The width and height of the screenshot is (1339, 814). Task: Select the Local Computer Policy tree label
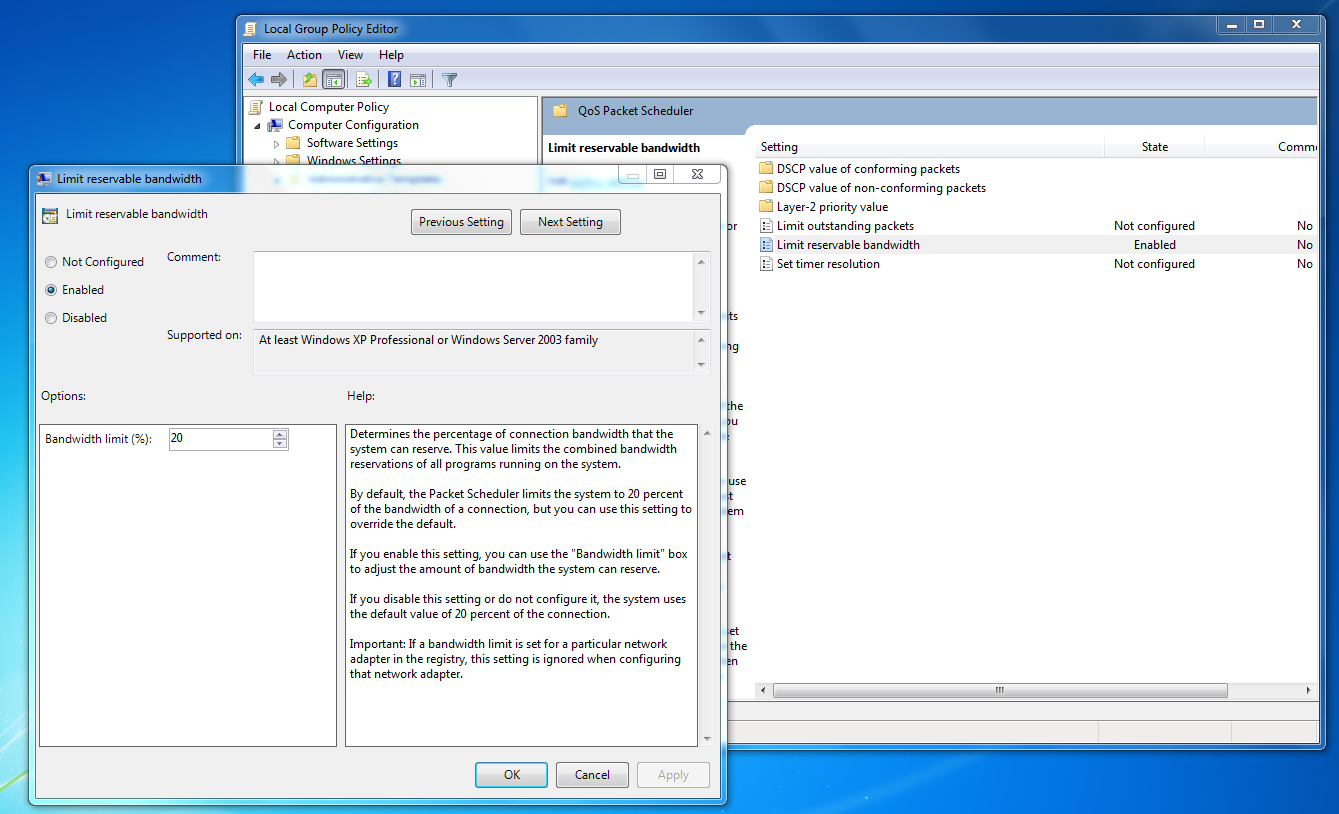[x=329, y=107]
